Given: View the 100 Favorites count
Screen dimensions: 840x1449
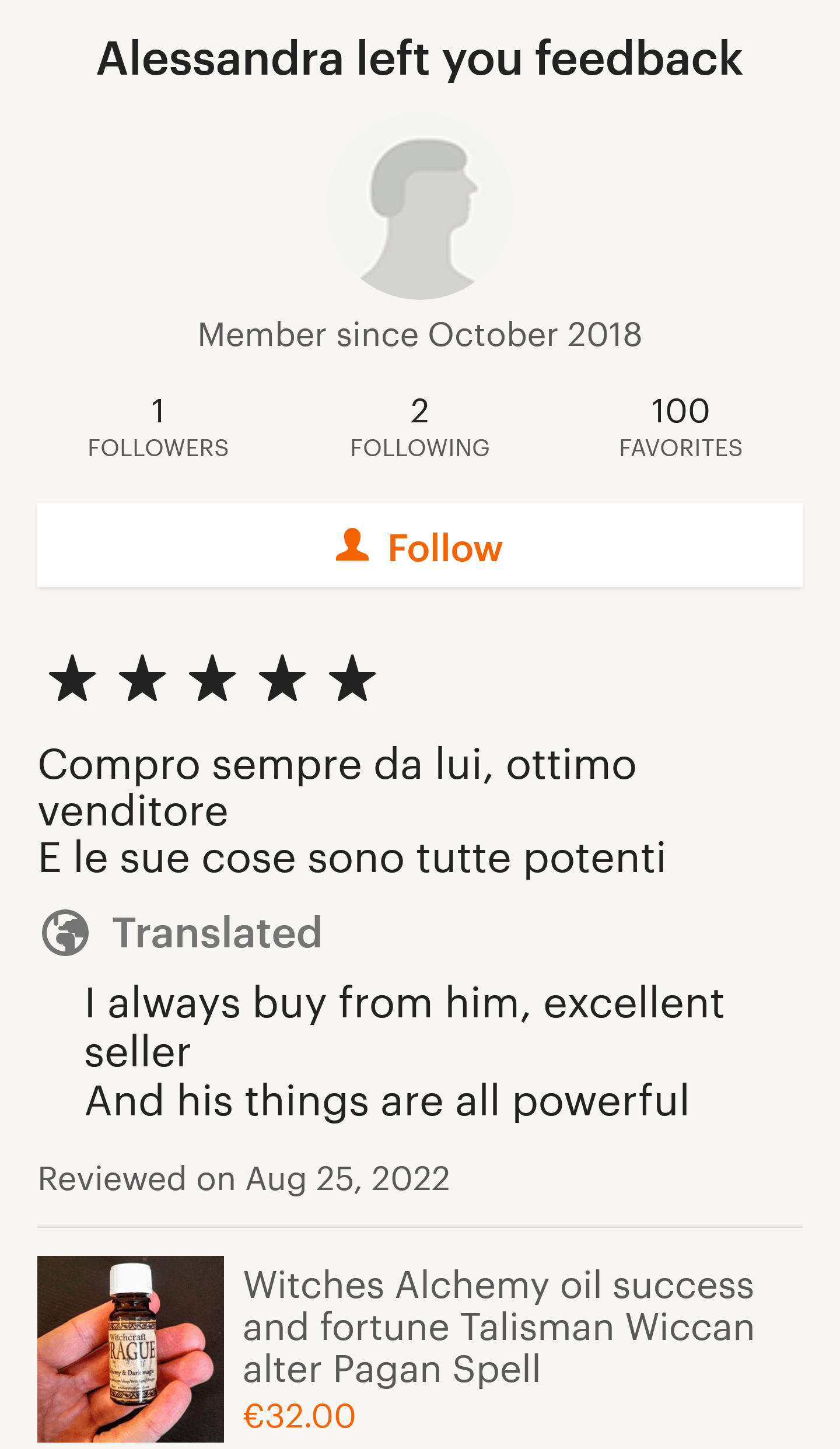Looking at the screenshot, I should click(680, 427).
